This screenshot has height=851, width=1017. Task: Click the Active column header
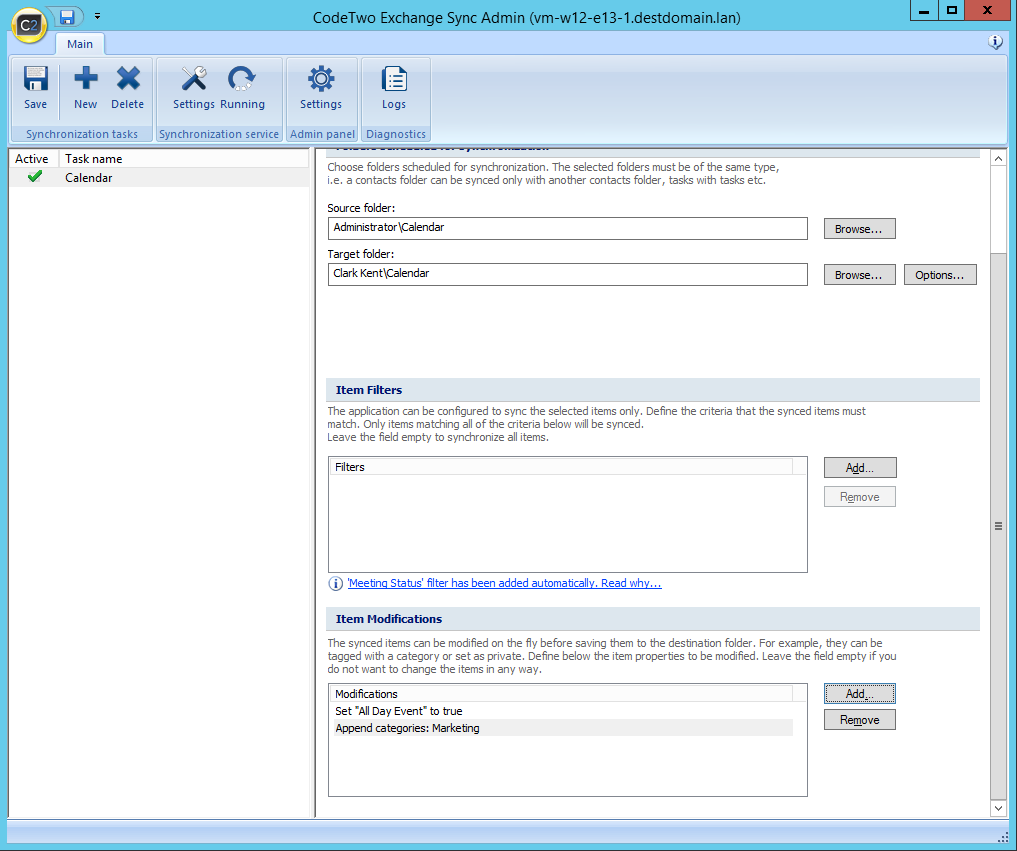(34, 158)
